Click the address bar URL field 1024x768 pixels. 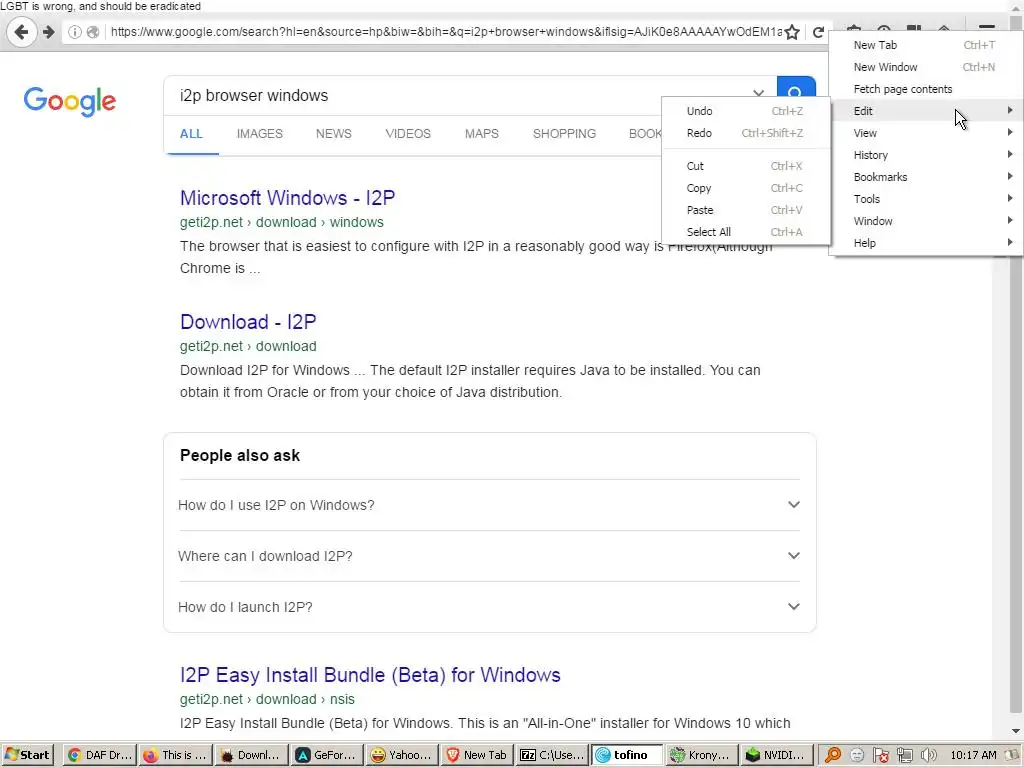[x=445, y=31]
